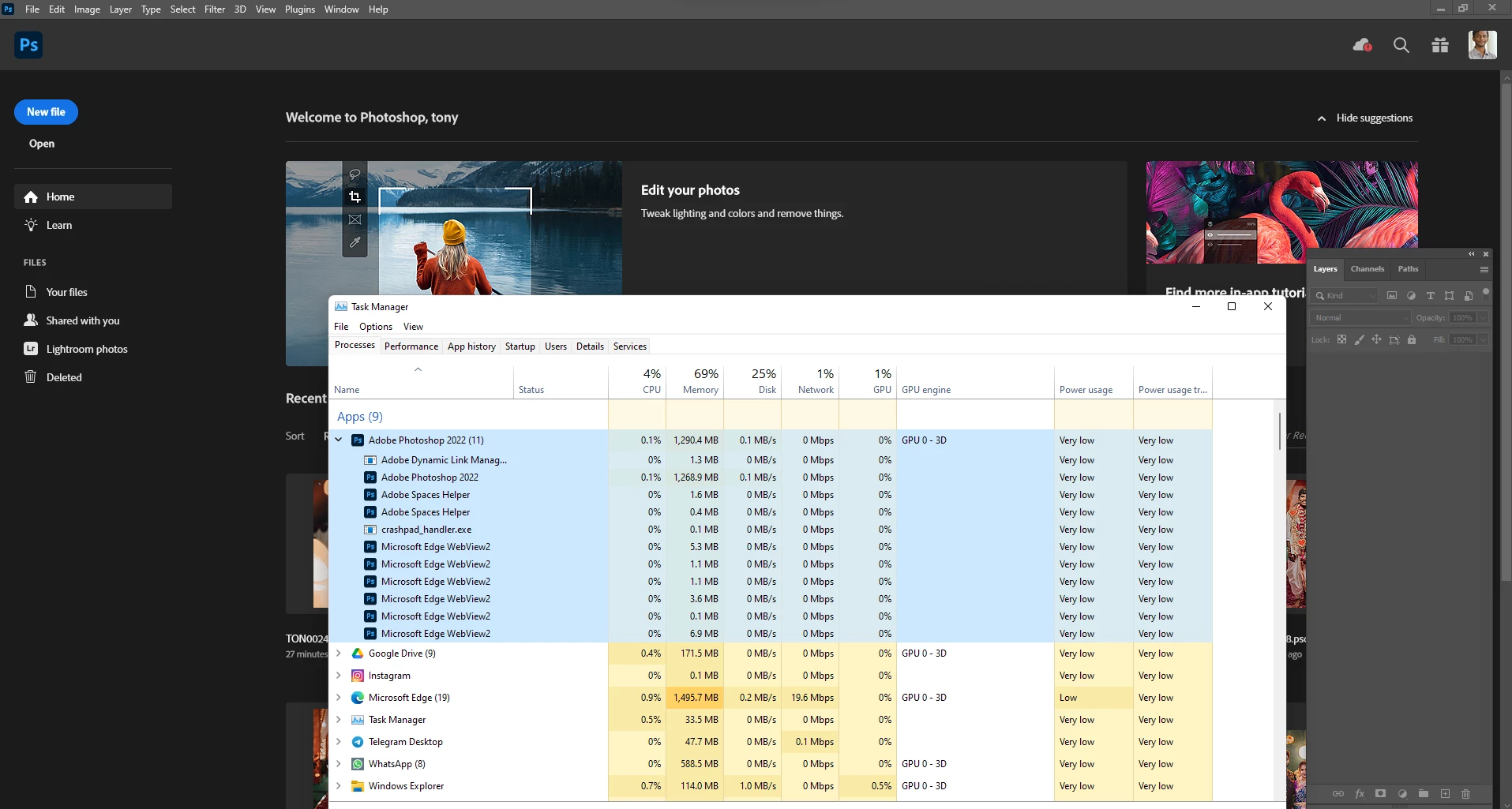Click the lasso tool icon on tutorial card
The height and width of the screenshot is (809, 1512).
tap(355, 174)
